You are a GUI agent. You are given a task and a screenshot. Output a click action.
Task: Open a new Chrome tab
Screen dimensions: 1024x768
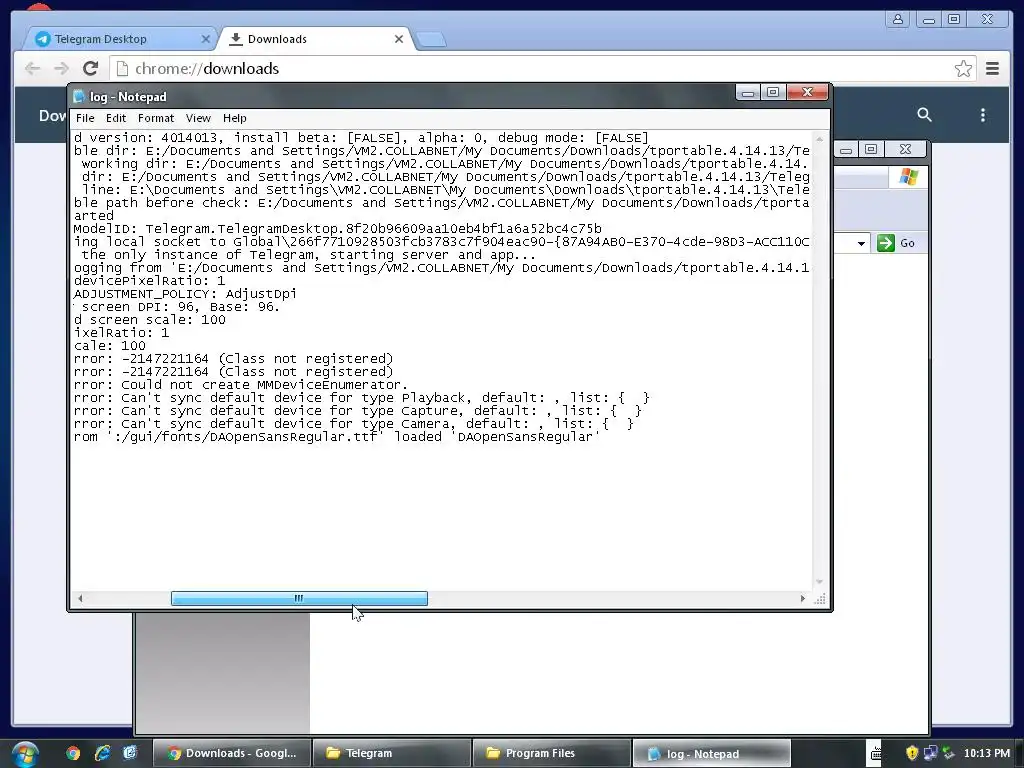(431, 40)
